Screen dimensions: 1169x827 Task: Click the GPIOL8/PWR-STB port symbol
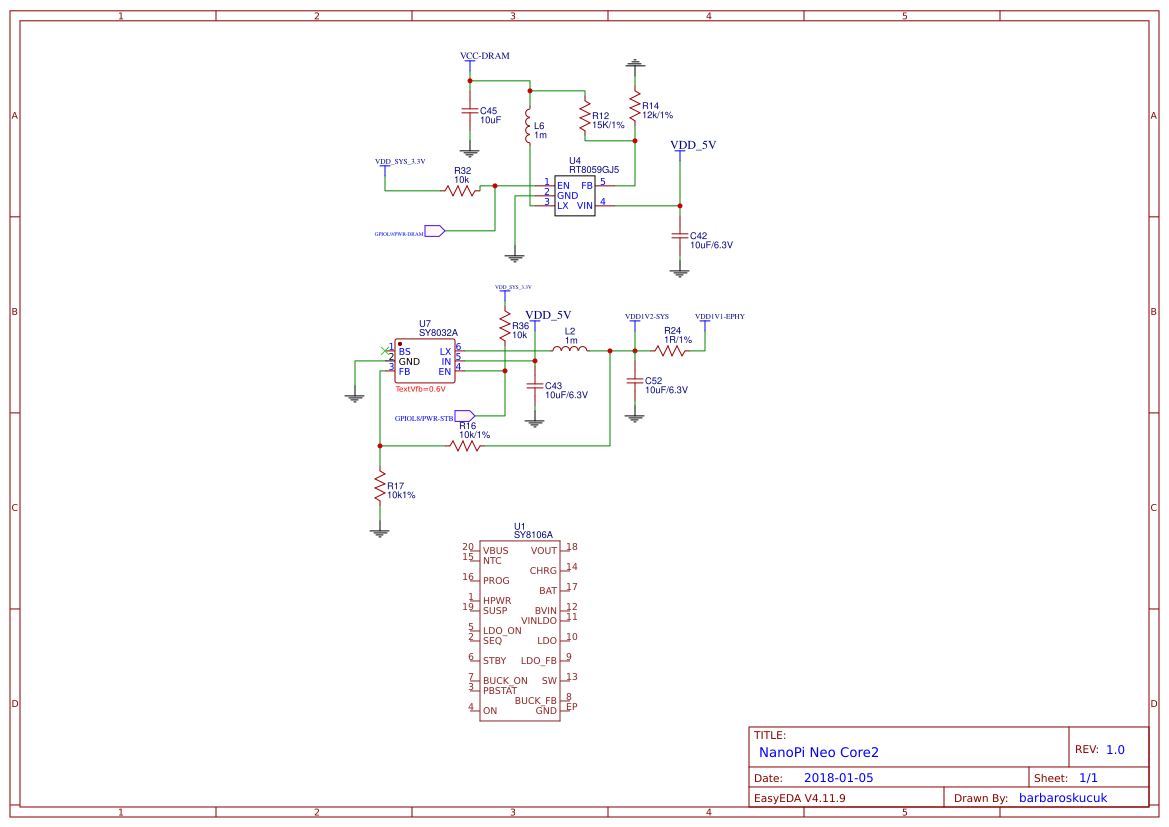(464, 415)
